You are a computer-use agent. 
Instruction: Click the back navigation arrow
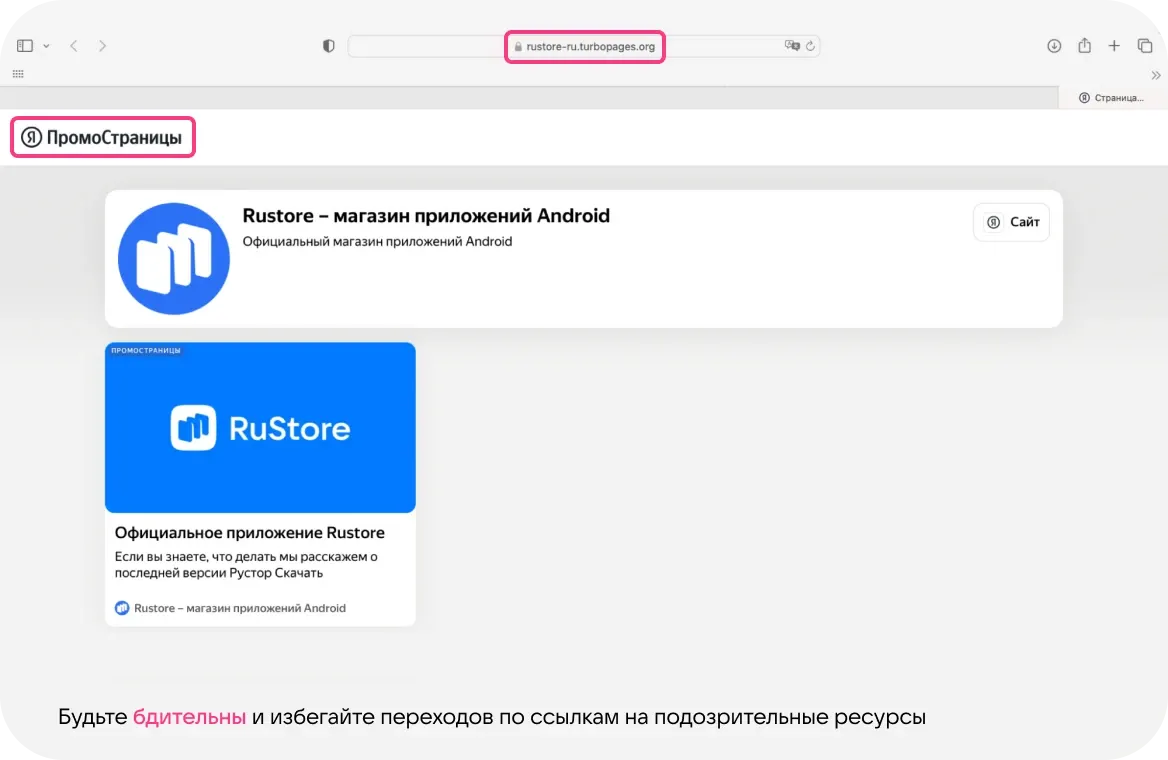[74, 45]
